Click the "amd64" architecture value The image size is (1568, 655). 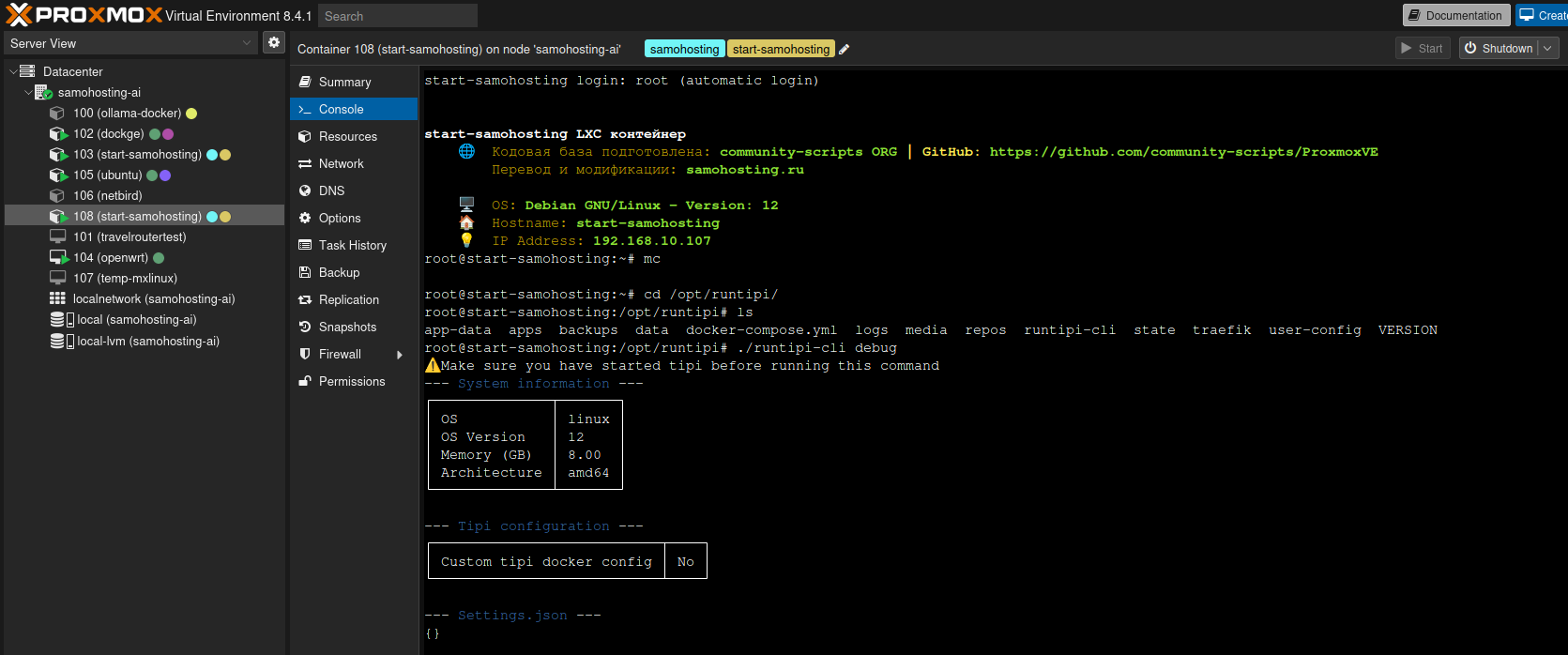point(588,473)
